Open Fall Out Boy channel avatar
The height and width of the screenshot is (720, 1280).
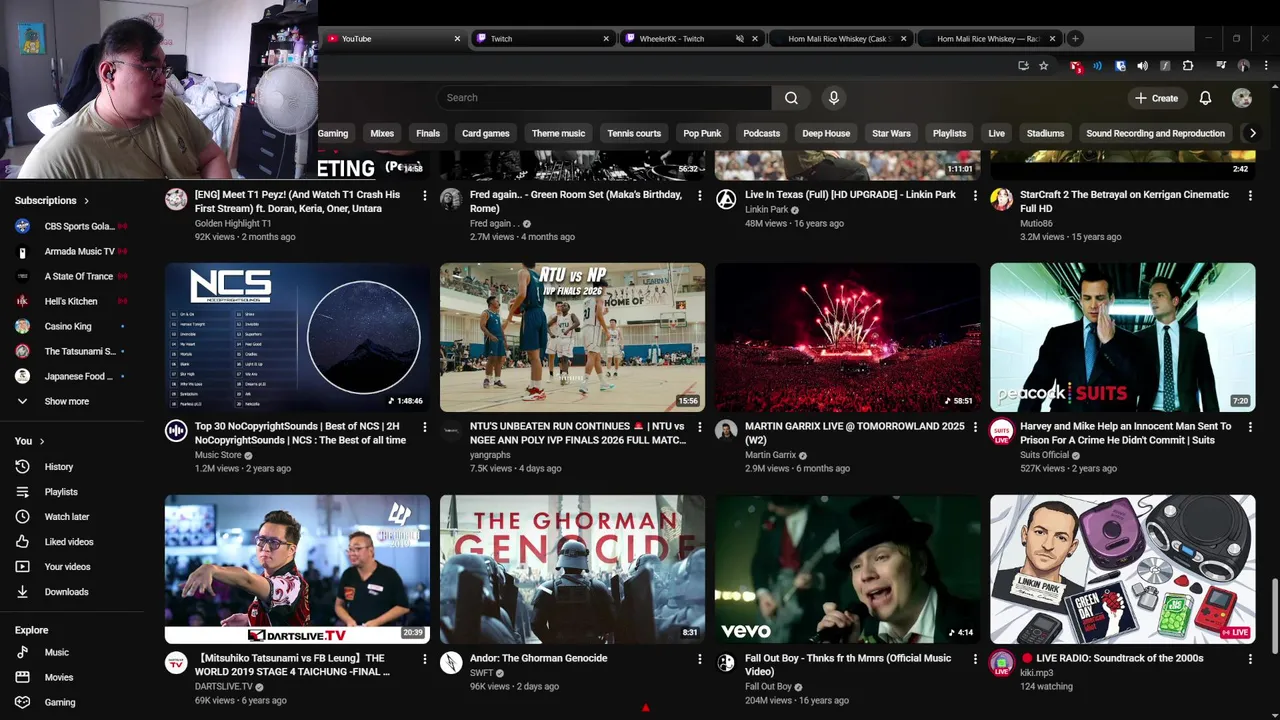click(726, 663)
